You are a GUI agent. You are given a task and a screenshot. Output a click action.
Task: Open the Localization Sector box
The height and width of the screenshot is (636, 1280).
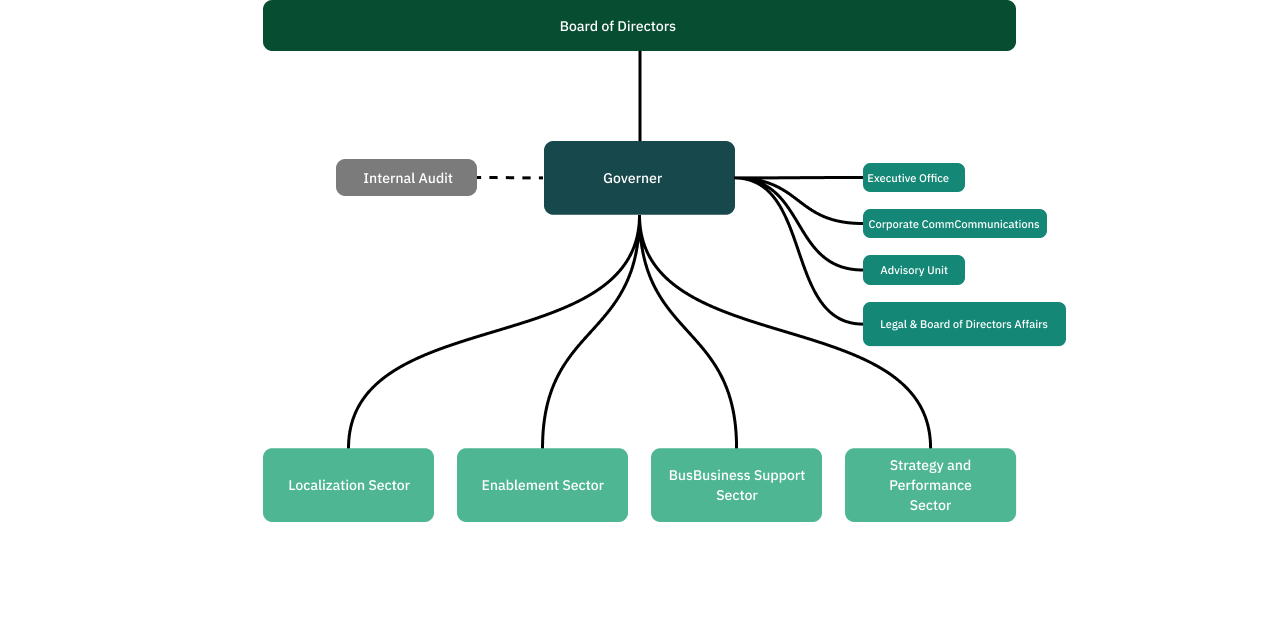[348, 485]
